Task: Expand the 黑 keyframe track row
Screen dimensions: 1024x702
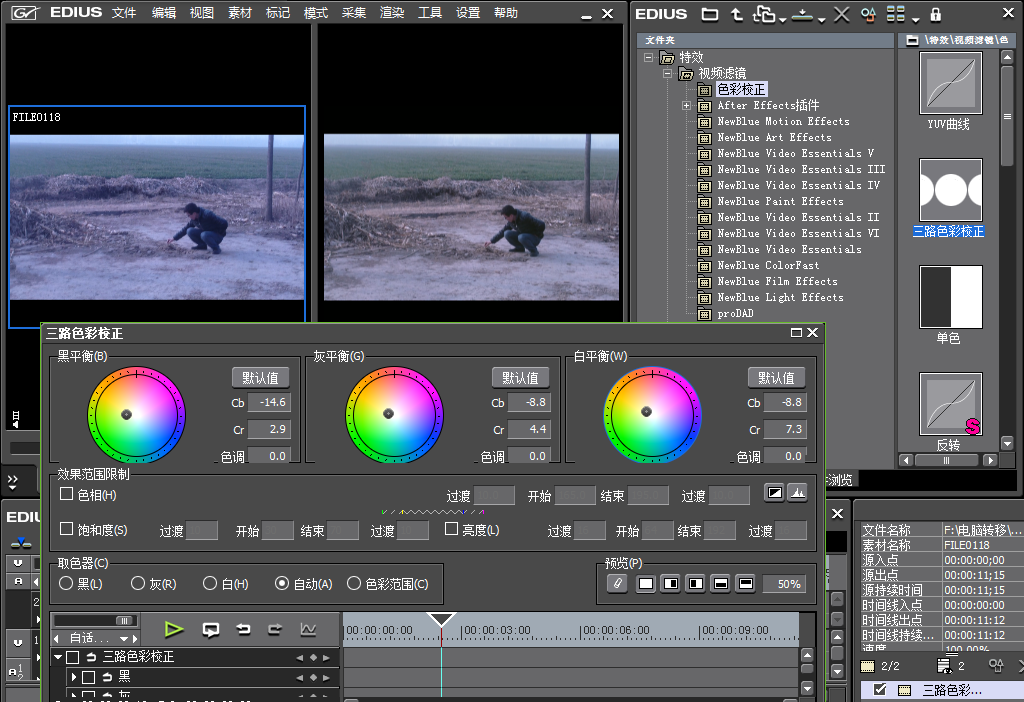Action: click(73, 677)
